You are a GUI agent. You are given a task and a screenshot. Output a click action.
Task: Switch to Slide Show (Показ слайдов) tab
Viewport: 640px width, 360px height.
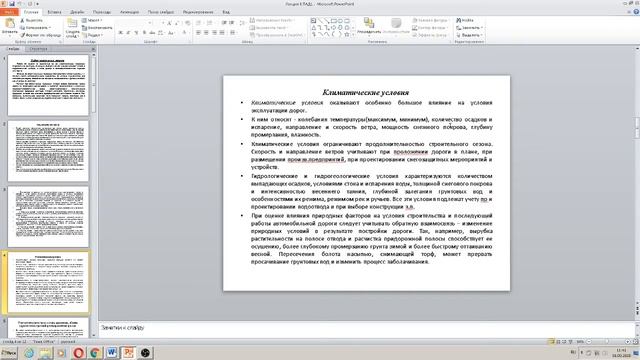160,12
